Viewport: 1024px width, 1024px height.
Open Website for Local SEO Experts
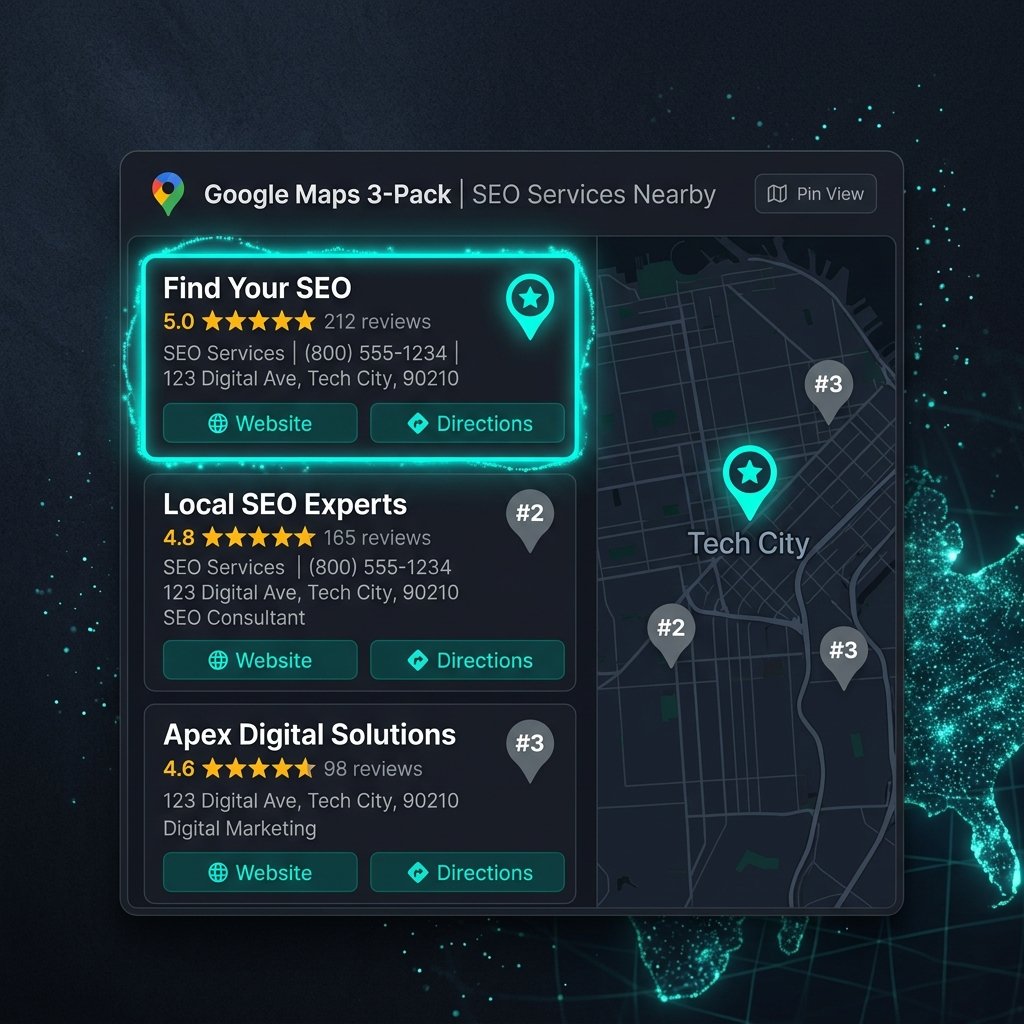coord(260,660)
